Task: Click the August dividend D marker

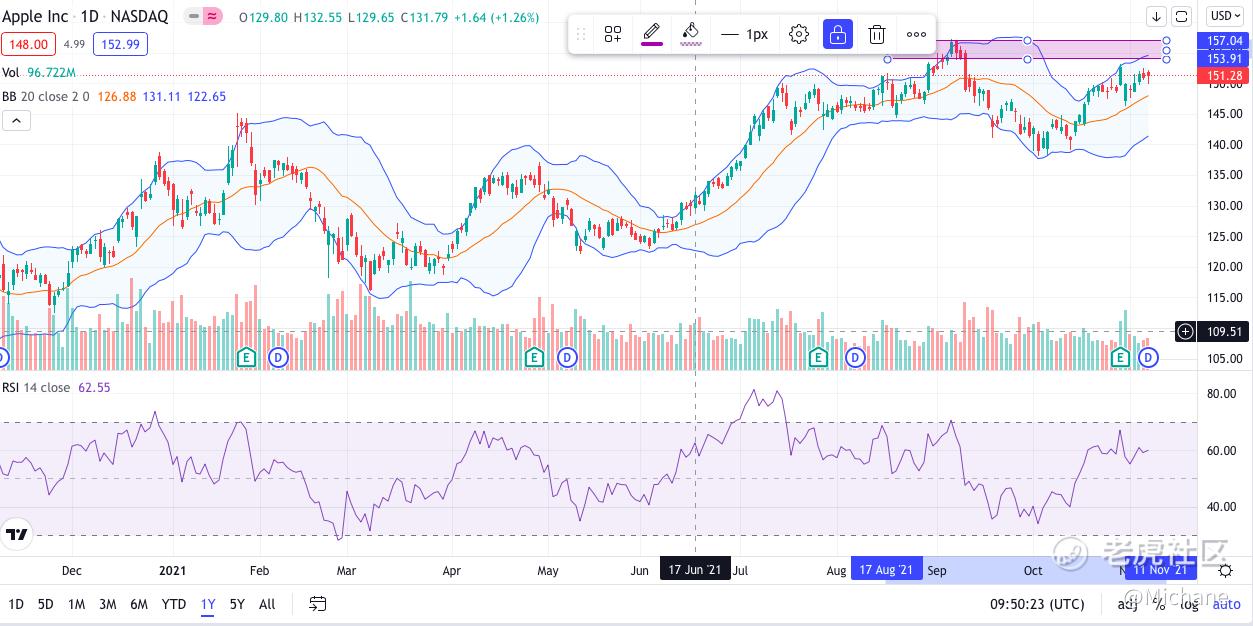Action: click(x=855, y=357)
